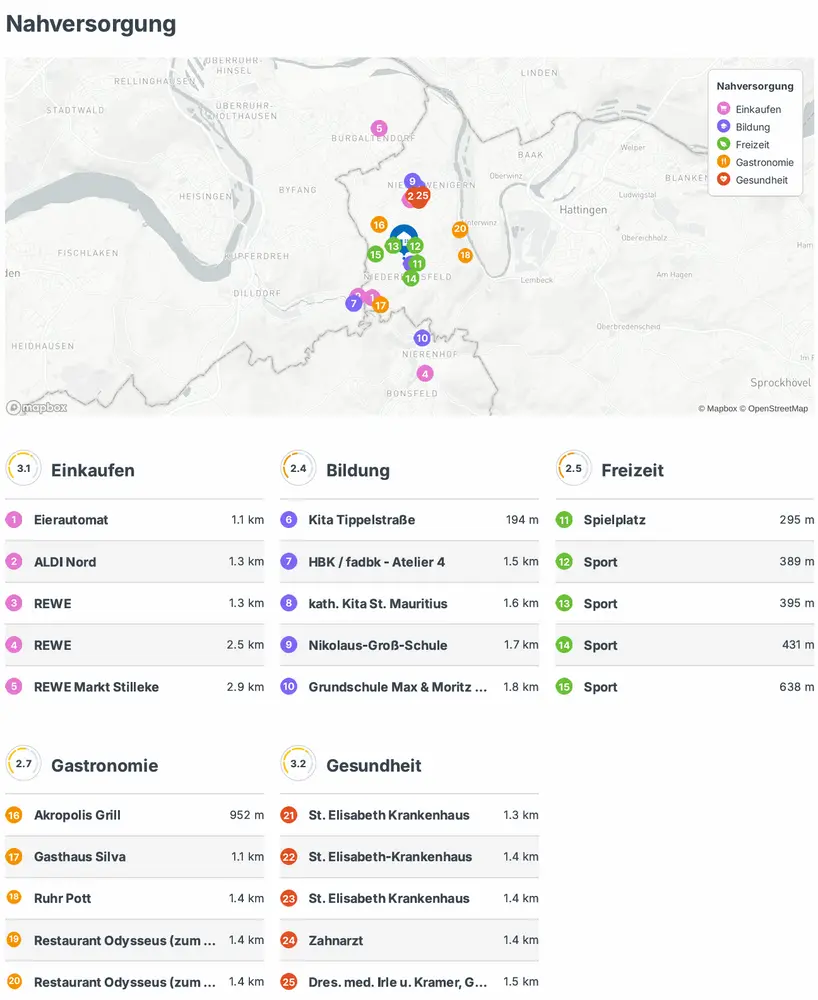The image size is (818, 1000).
Task: Click pink map marker 4 near Bonsfeld
Action: tap(425, 374)
